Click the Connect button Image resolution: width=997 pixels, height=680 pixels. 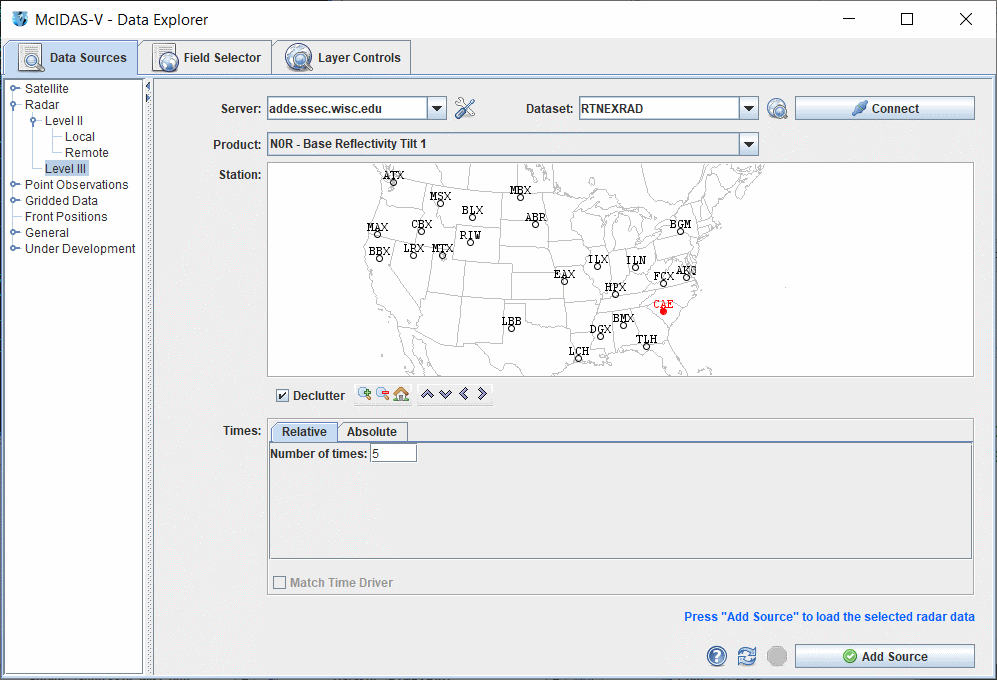click(884, 109)
